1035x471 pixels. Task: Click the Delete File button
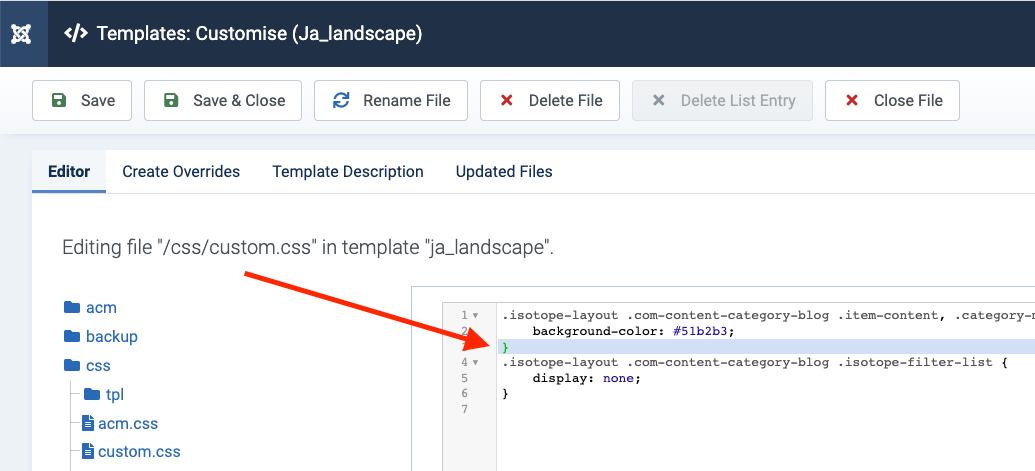[550, 100]
